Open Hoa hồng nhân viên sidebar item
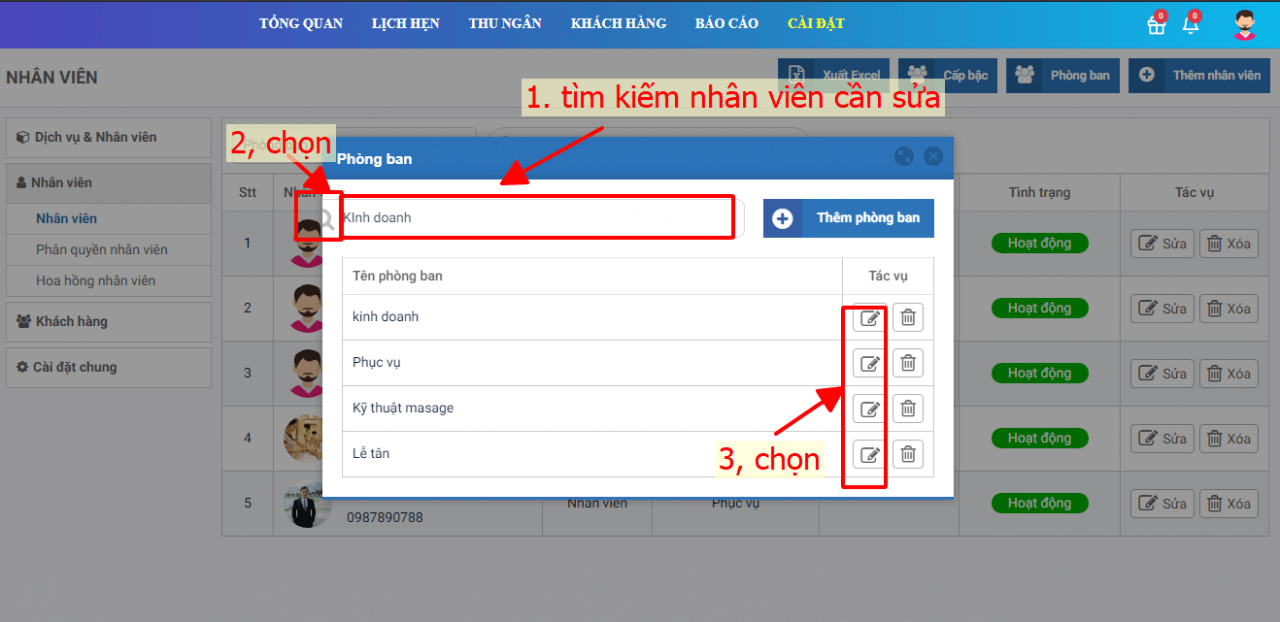 [x=96, y=281]
